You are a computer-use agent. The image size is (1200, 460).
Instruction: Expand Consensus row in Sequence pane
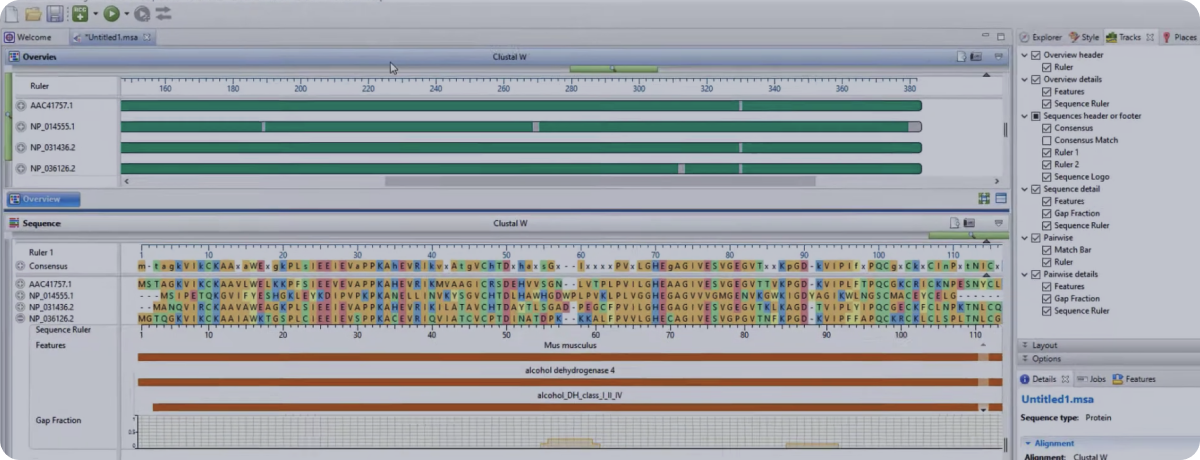click(x=20, y=266)
